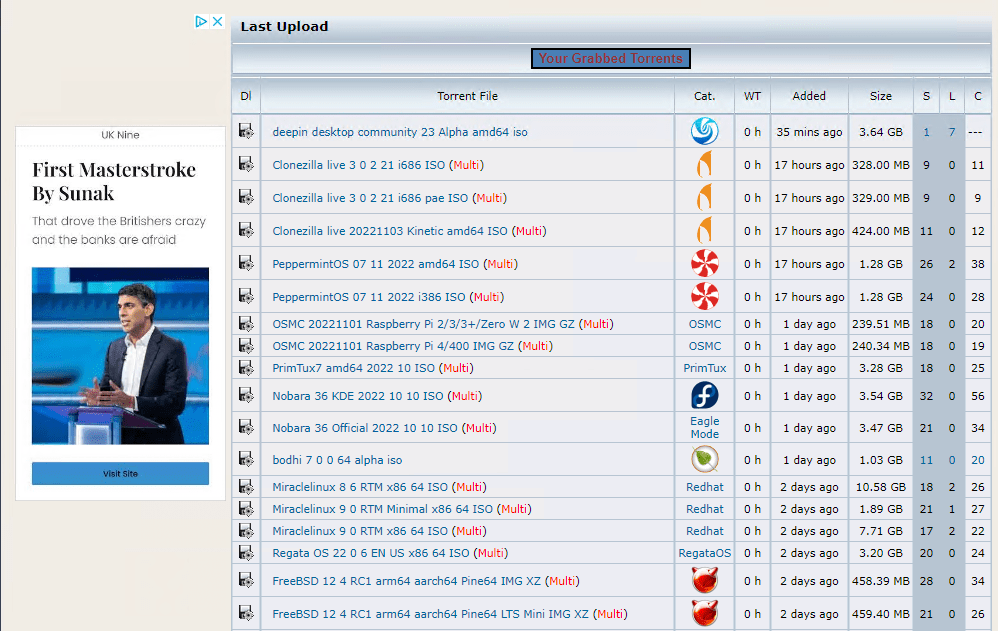Download icon for Miraclelinux 8 6 RTM ISO
Viewport: 998px width, 631px height.
coord(246,486)
